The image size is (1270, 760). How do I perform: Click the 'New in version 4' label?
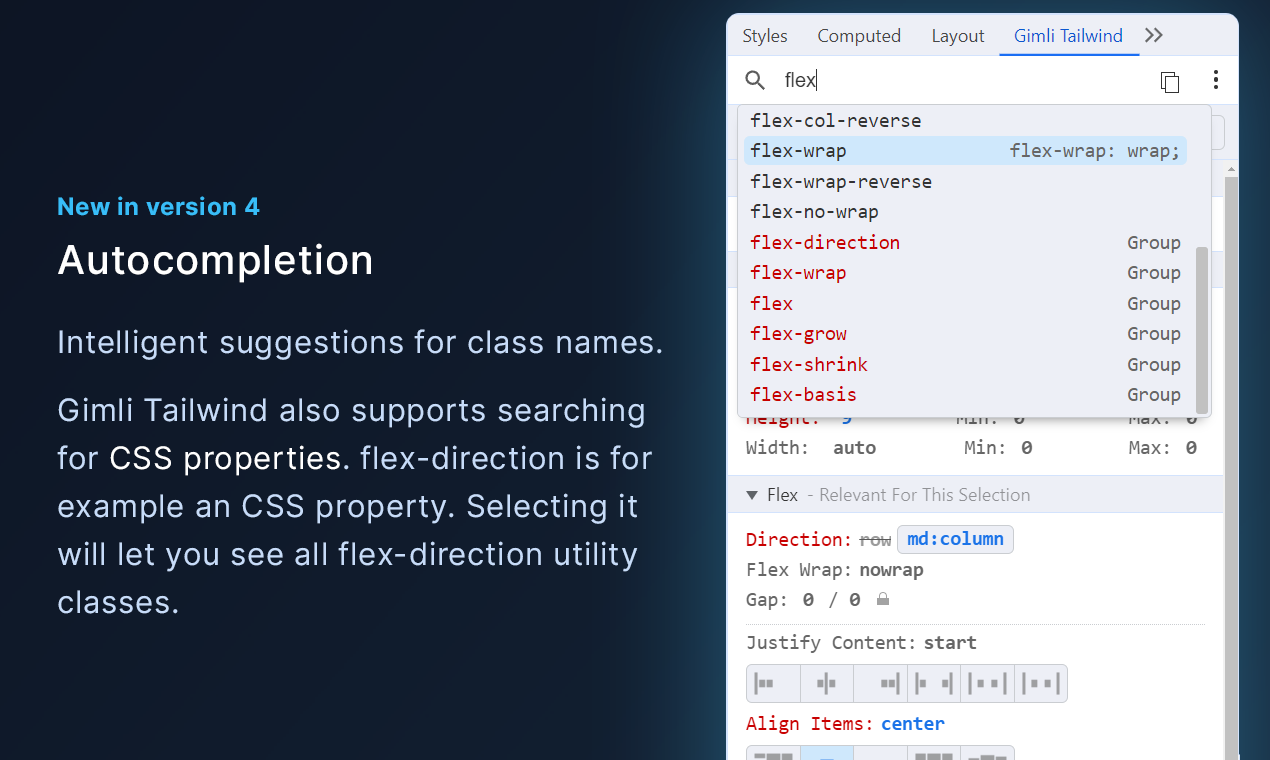coord(158,207)
